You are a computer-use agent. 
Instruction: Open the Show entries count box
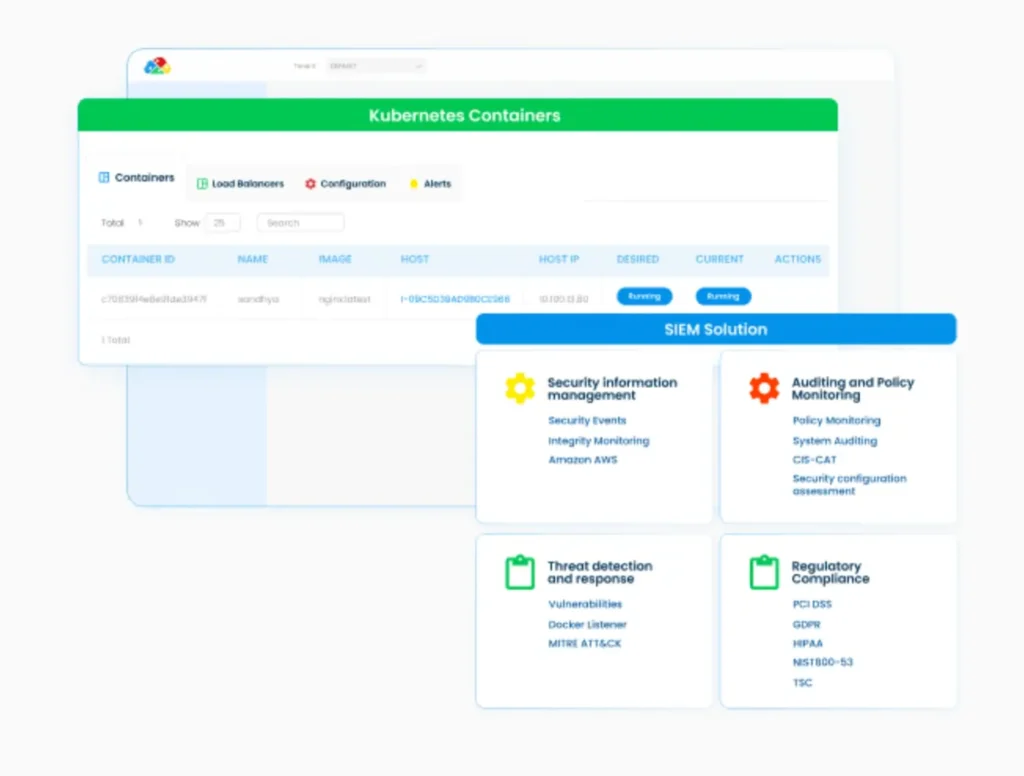(221, 223)
